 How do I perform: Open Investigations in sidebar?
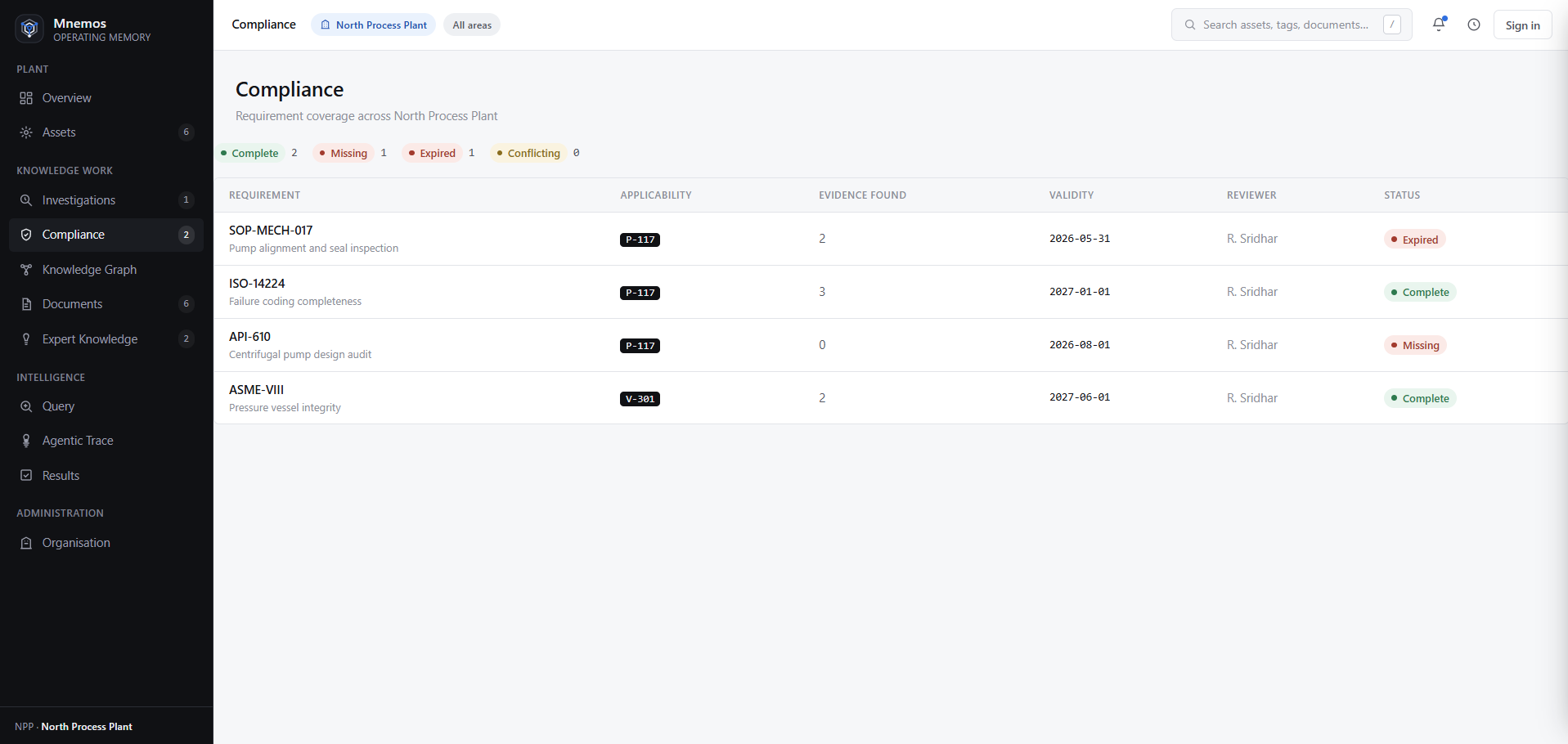click(x=106, y=200)
